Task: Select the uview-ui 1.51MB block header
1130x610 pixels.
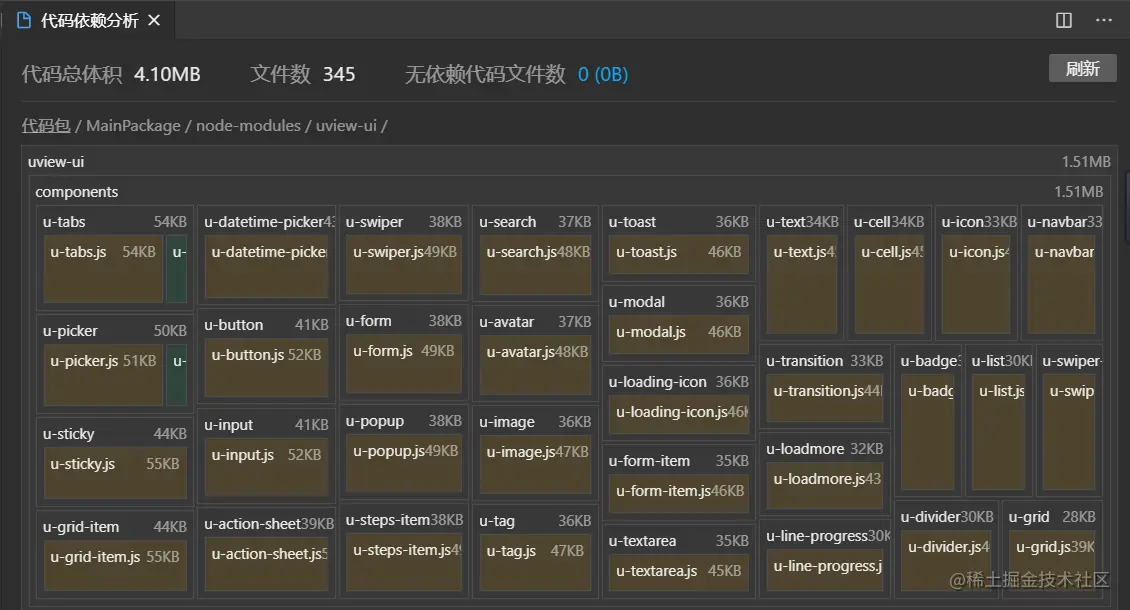Action: [x=569, y=162]
